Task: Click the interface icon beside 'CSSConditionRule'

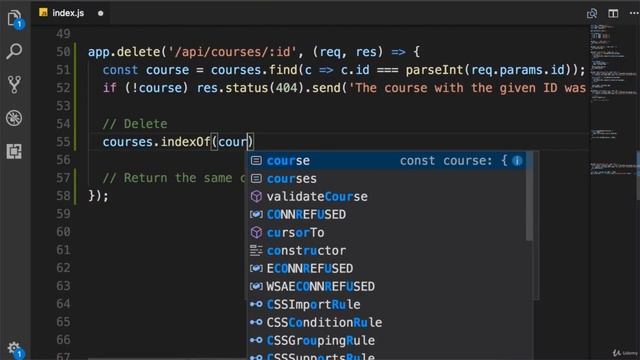Action: pyautogui.click(x=256, y=322)
